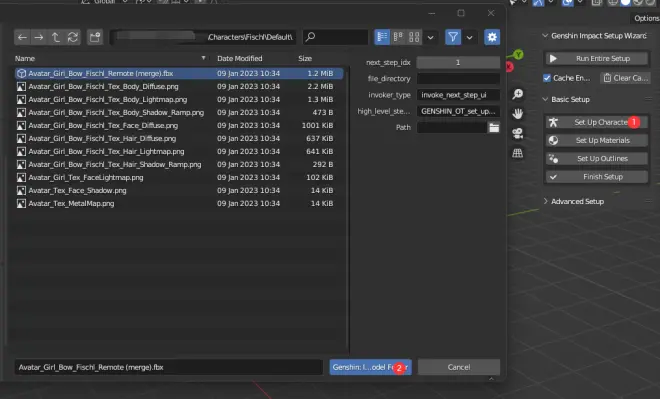Toggle the options gear region
The height and width of the screenshot is (399, 660).
[492, 37]
